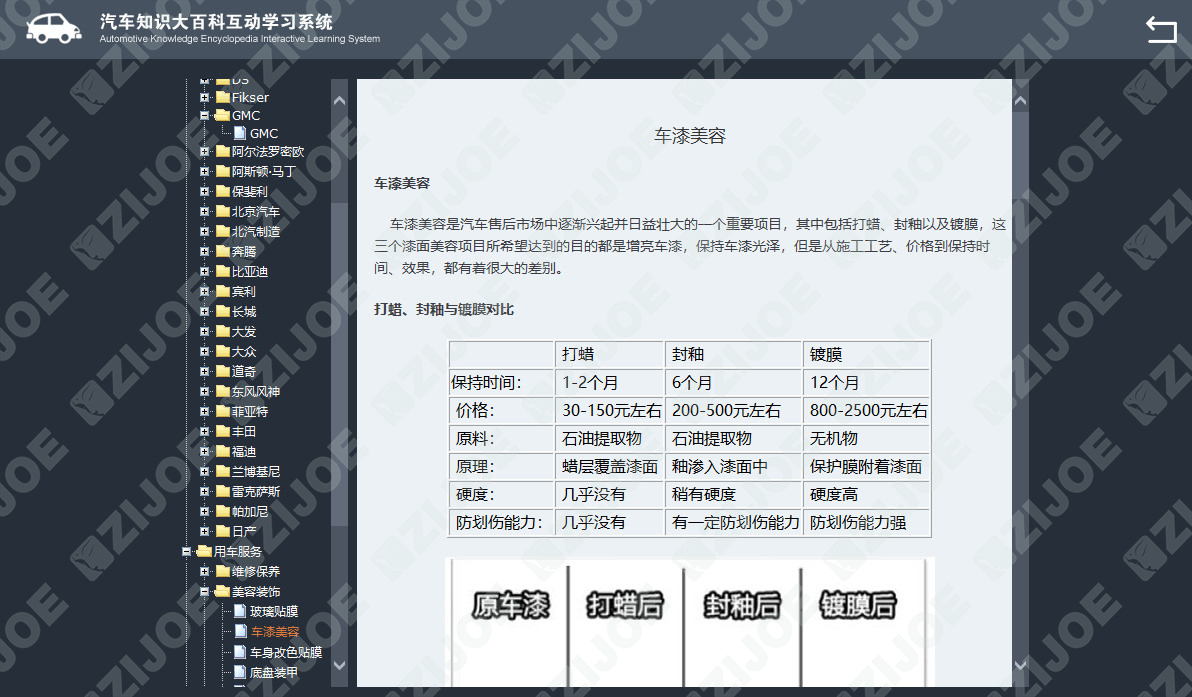Click the tree panel scroll-up arrow
Image resolution: width=1192 pixels, height=697 pixels.
point(339,100)
